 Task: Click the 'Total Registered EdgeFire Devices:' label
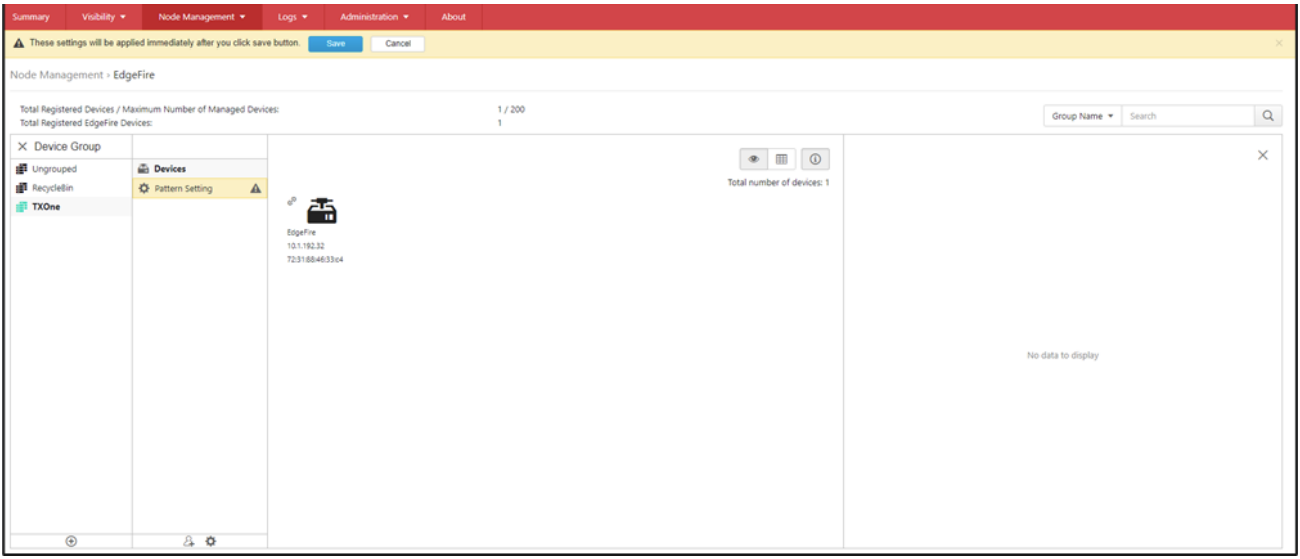(86, 123)
